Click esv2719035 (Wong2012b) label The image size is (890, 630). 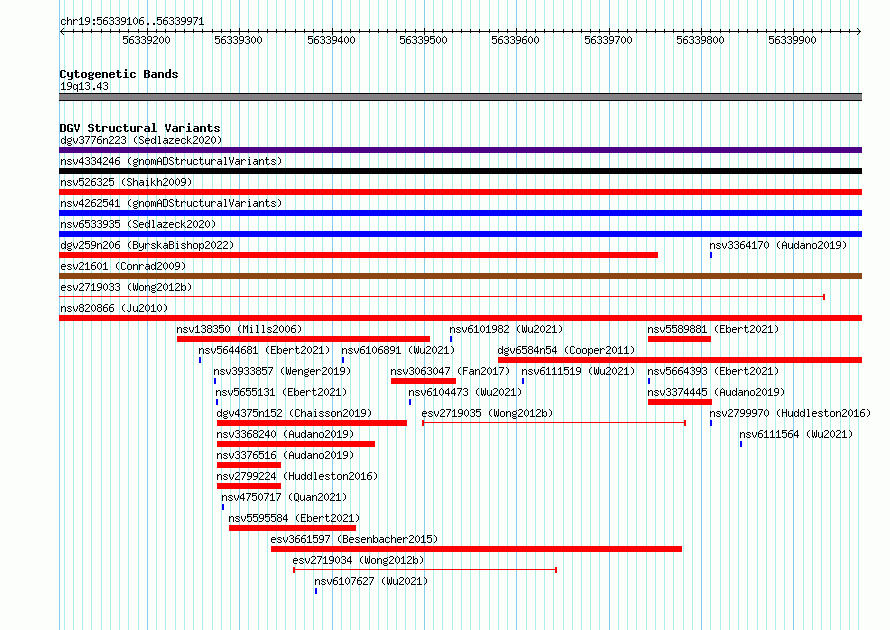point(487,413)
